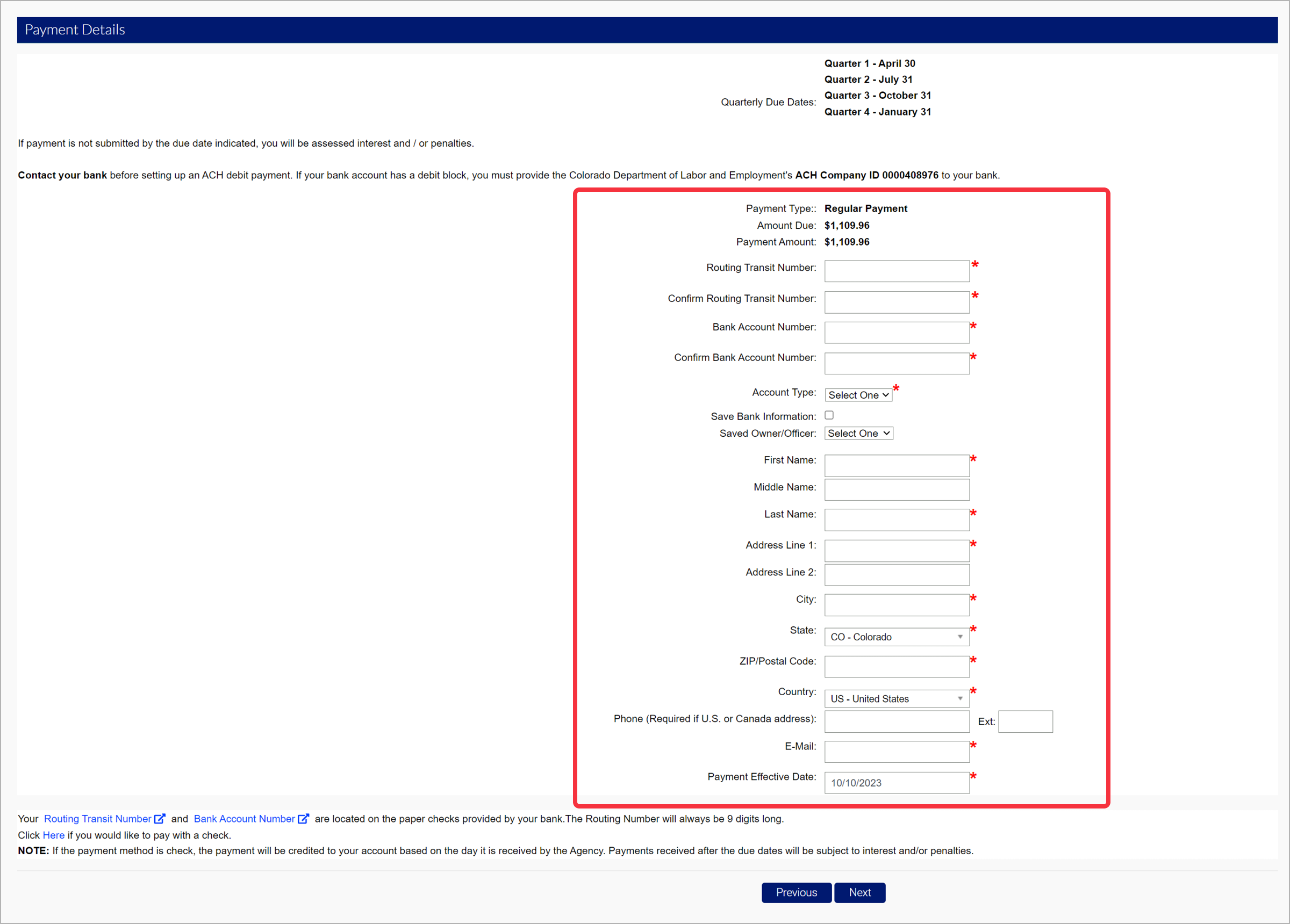Click the Routing Transit Number input field
Viewport: 1290px width, 924px height.
(897, 271)
